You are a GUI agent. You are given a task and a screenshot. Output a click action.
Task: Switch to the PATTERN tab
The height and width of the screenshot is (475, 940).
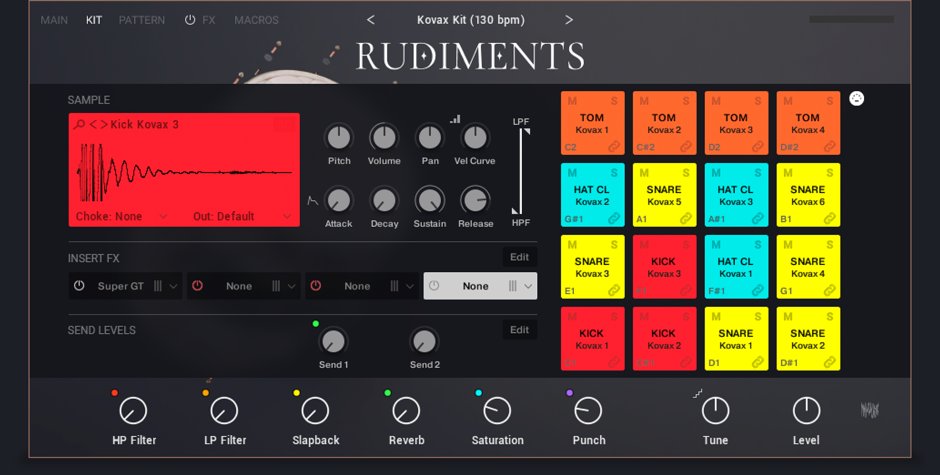tap(142, 20)
